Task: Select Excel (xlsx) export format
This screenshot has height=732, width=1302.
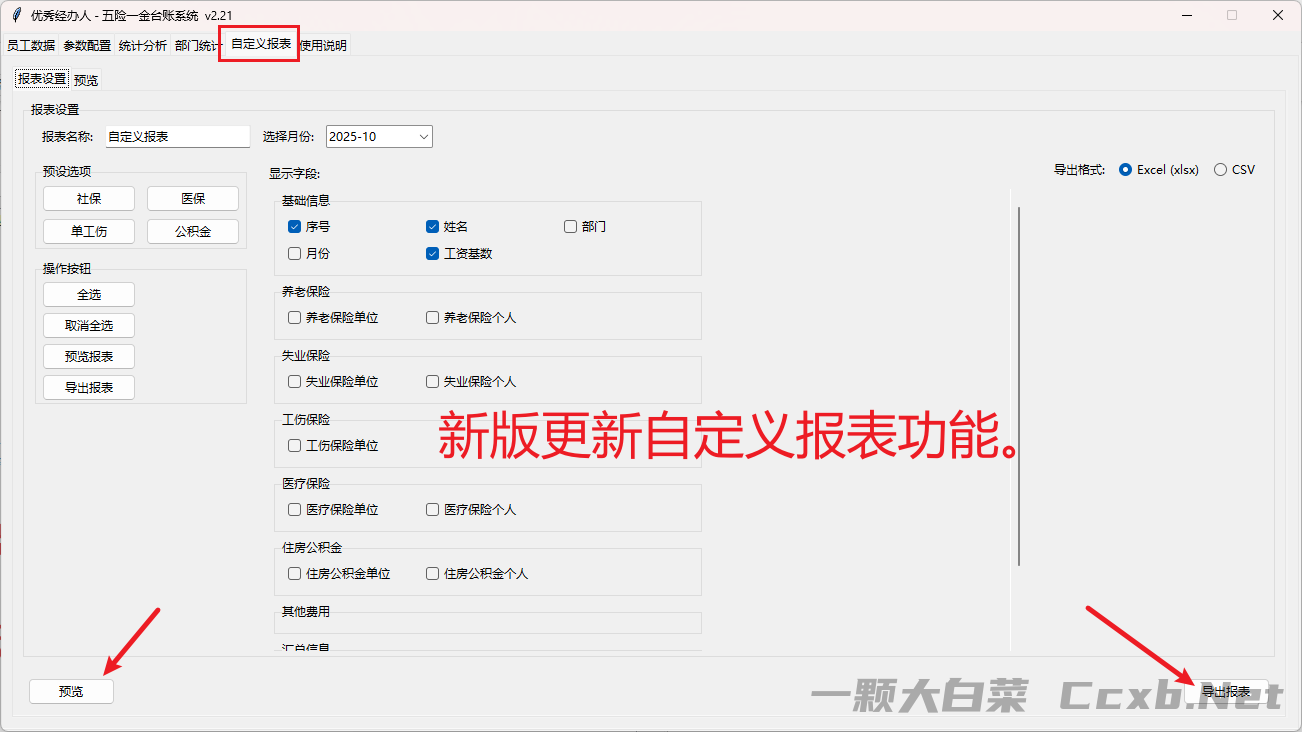Action: [1126, 170]
